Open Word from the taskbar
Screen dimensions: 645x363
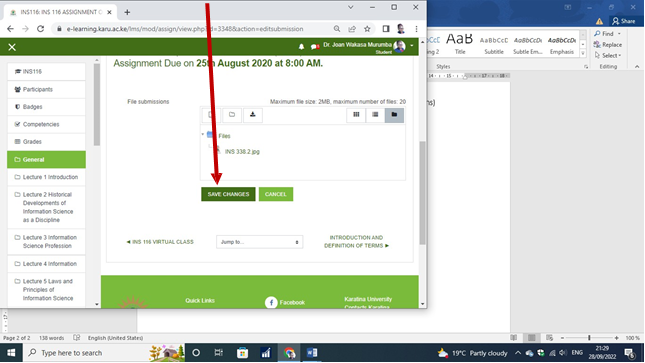(312, 353)
